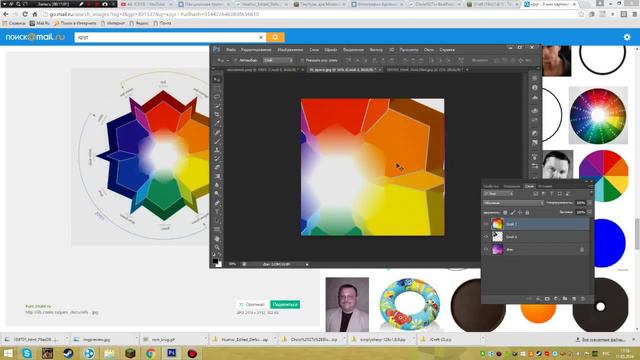Open the Редактирование menu
The image size is (640, 360).
[x=256, y=50]
